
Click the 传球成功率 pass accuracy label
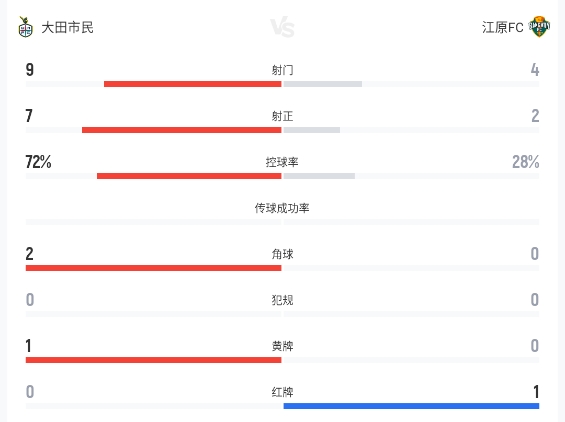click(x=282, y=208)
